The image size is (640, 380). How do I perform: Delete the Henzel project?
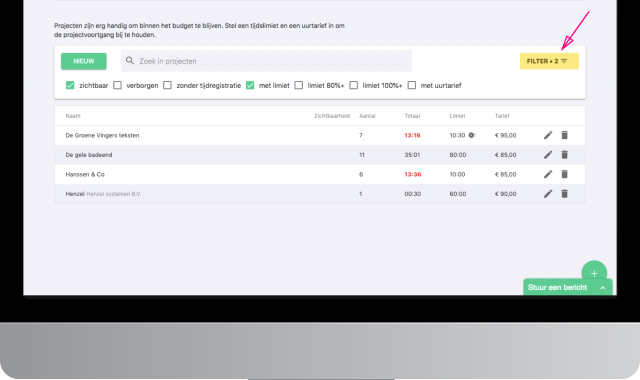coord(564,194)
